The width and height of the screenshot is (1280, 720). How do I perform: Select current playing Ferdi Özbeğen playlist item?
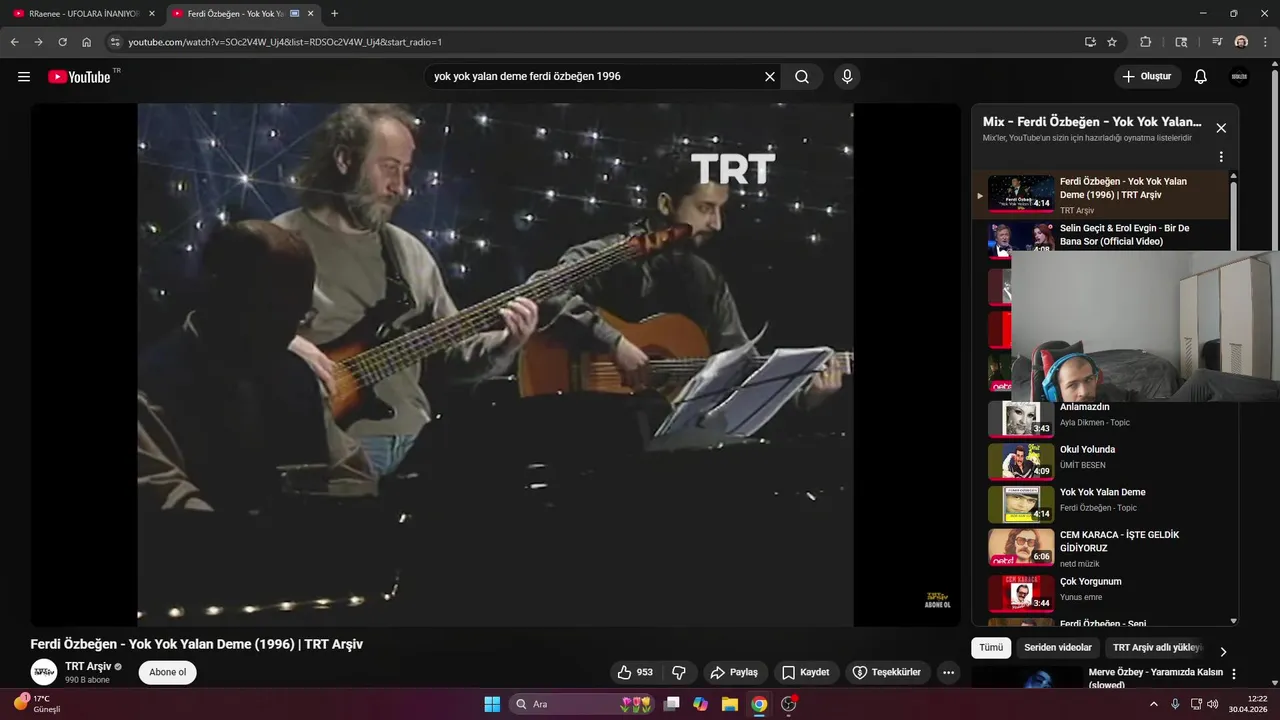pyautogui.click(x=1101, y=195)
